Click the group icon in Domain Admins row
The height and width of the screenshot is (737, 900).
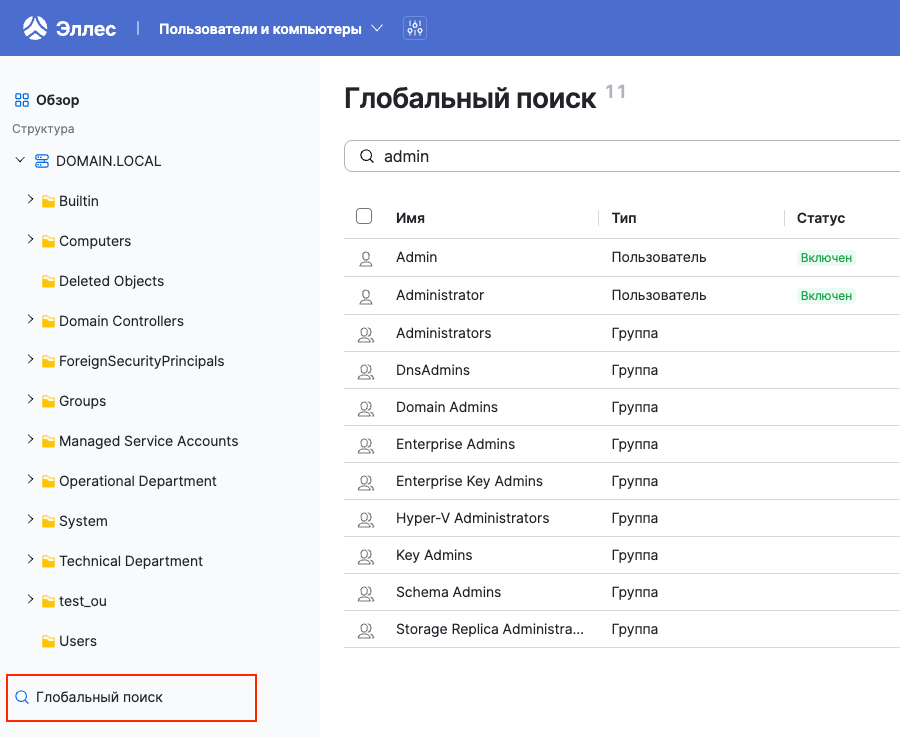pyautogui.click(x=366, y=409)
